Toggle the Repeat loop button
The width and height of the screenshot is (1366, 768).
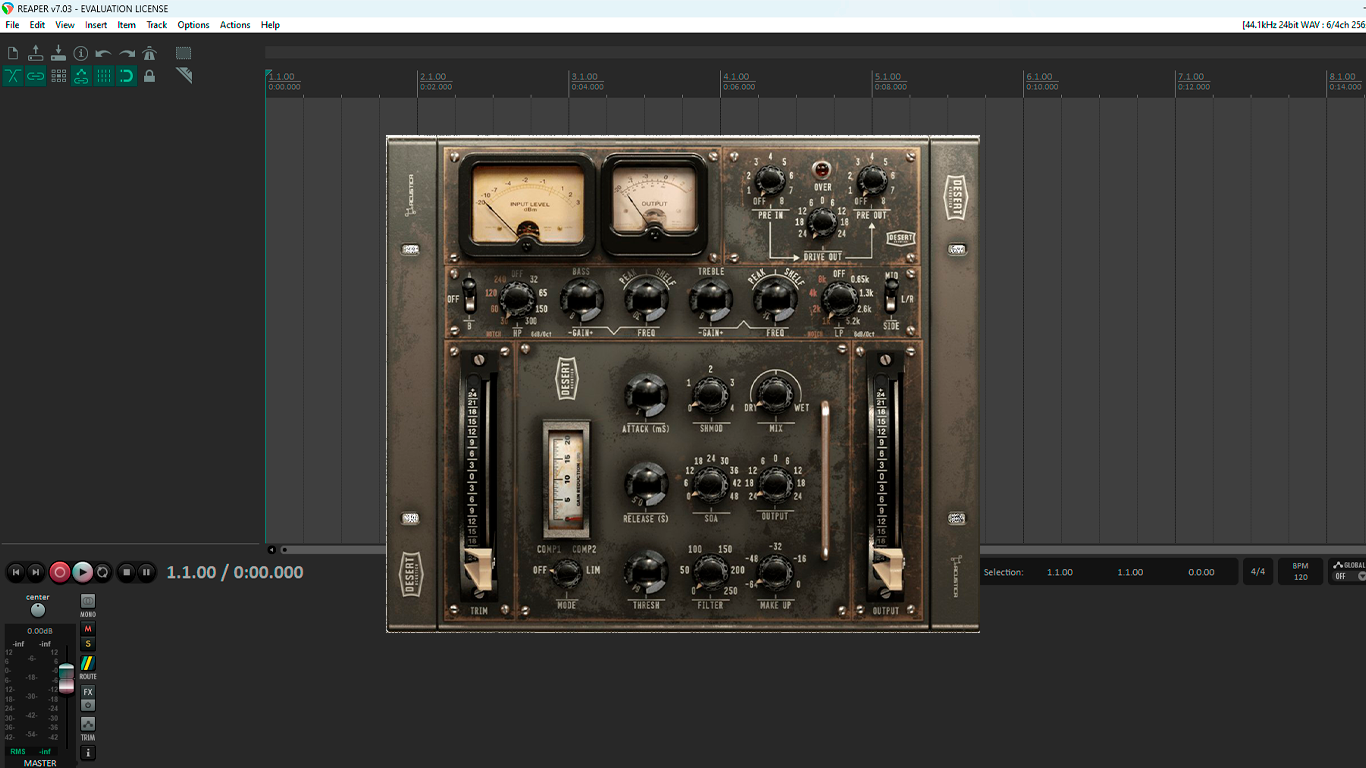[103, 572]
